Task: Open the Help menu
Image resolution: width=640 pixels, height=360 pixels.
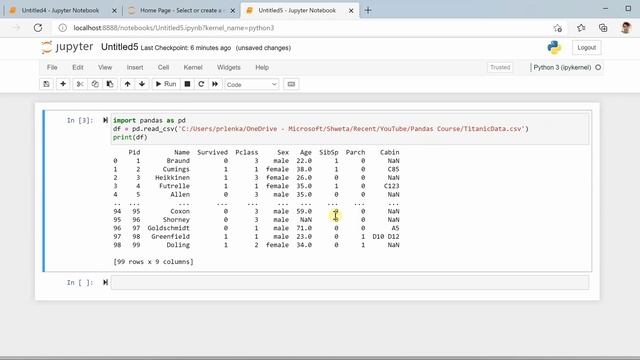Action: (262, 67)
